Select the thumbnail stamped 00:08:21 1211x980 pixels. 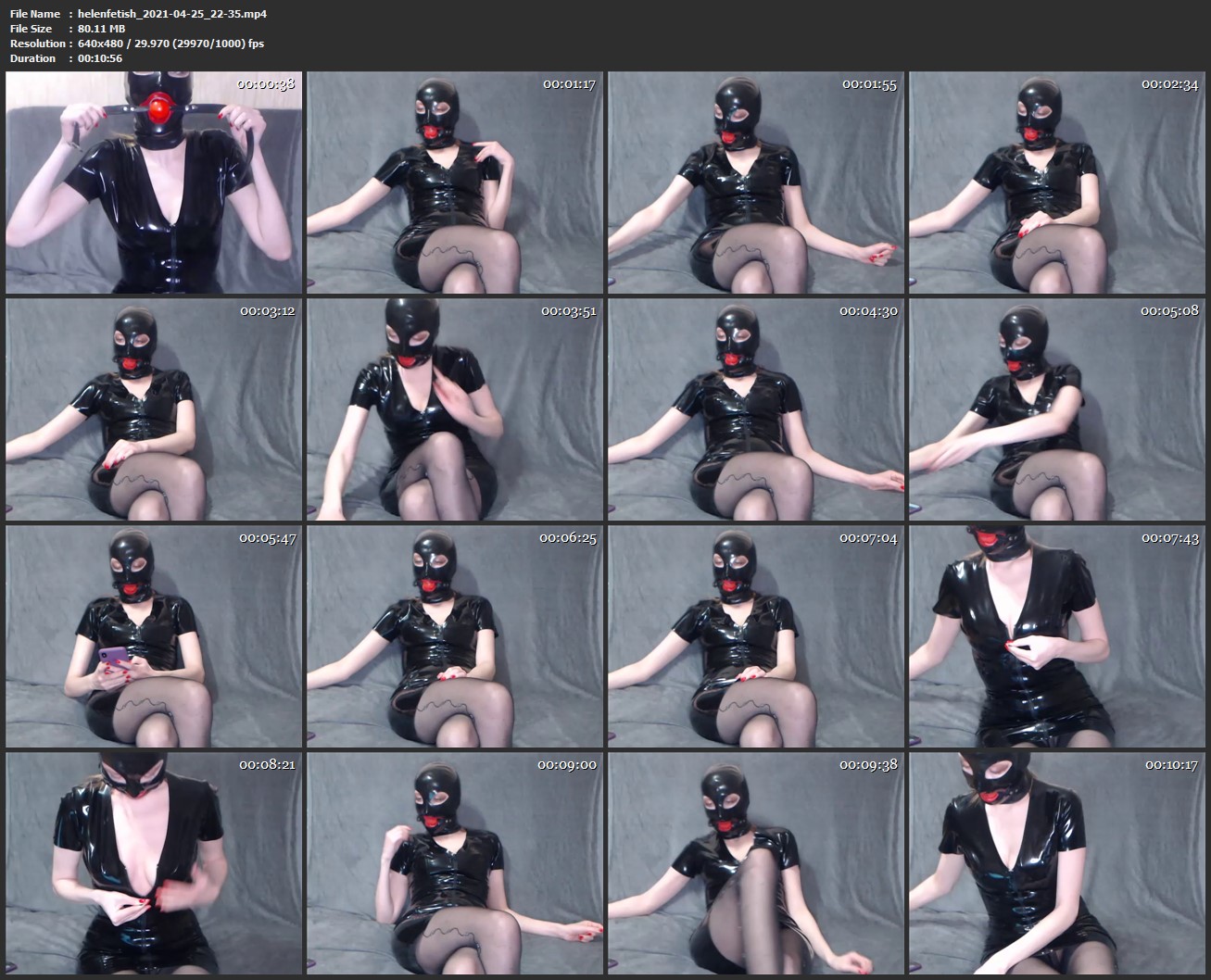(x=154, y=863)
